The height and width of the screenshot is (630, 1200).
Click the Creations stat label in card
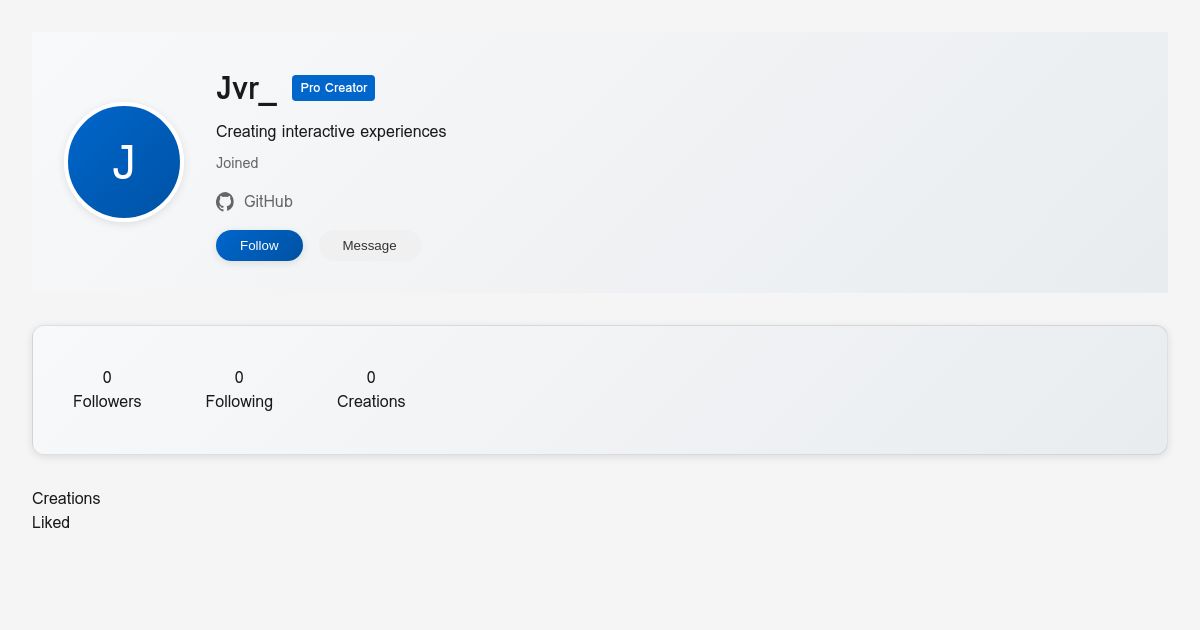click(371, 401)
